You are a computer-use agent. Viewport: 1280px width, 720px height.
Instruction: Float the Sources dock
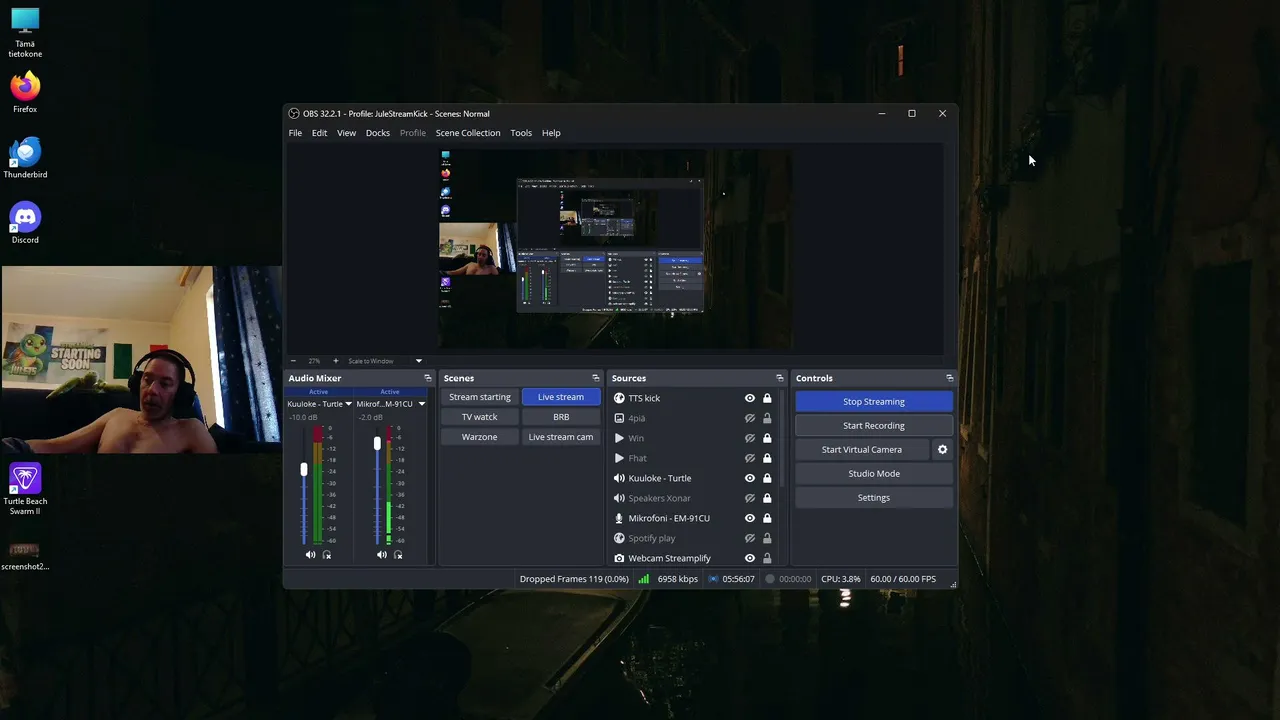(x=780, y=378)
